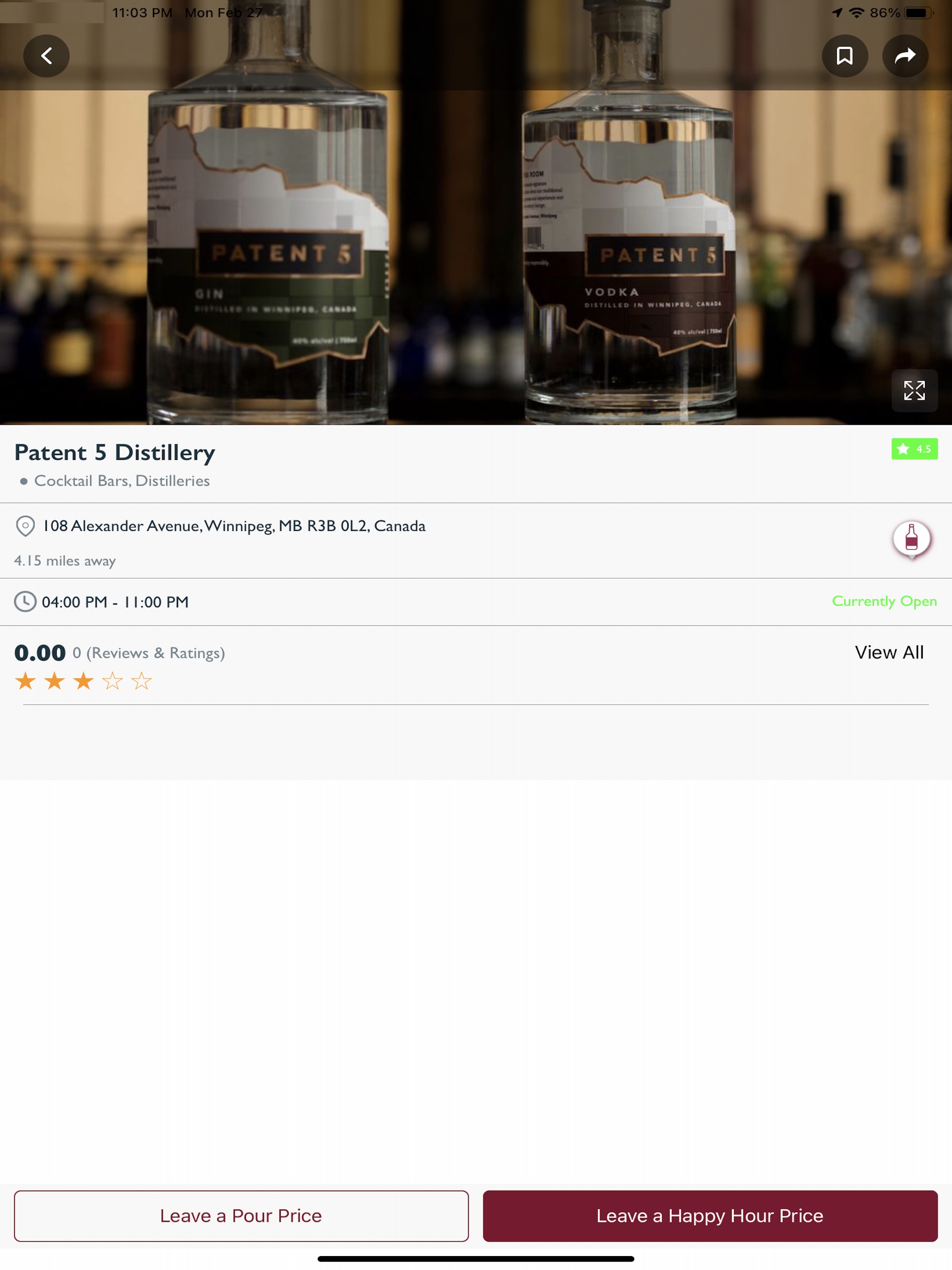The height and width of the screenshot is (1270, 952).
Task: Tap the location pin icon
Action: pos(25,525)
